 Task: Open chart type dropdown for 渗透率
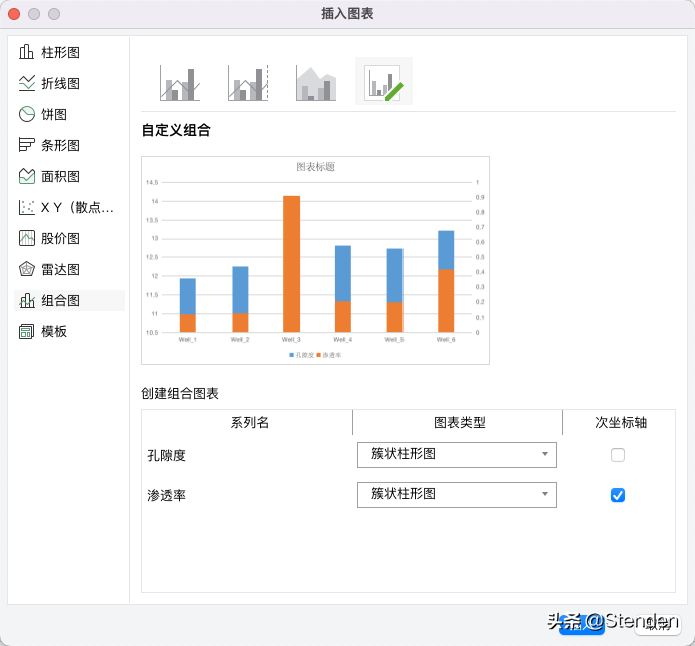click(457, 495)
